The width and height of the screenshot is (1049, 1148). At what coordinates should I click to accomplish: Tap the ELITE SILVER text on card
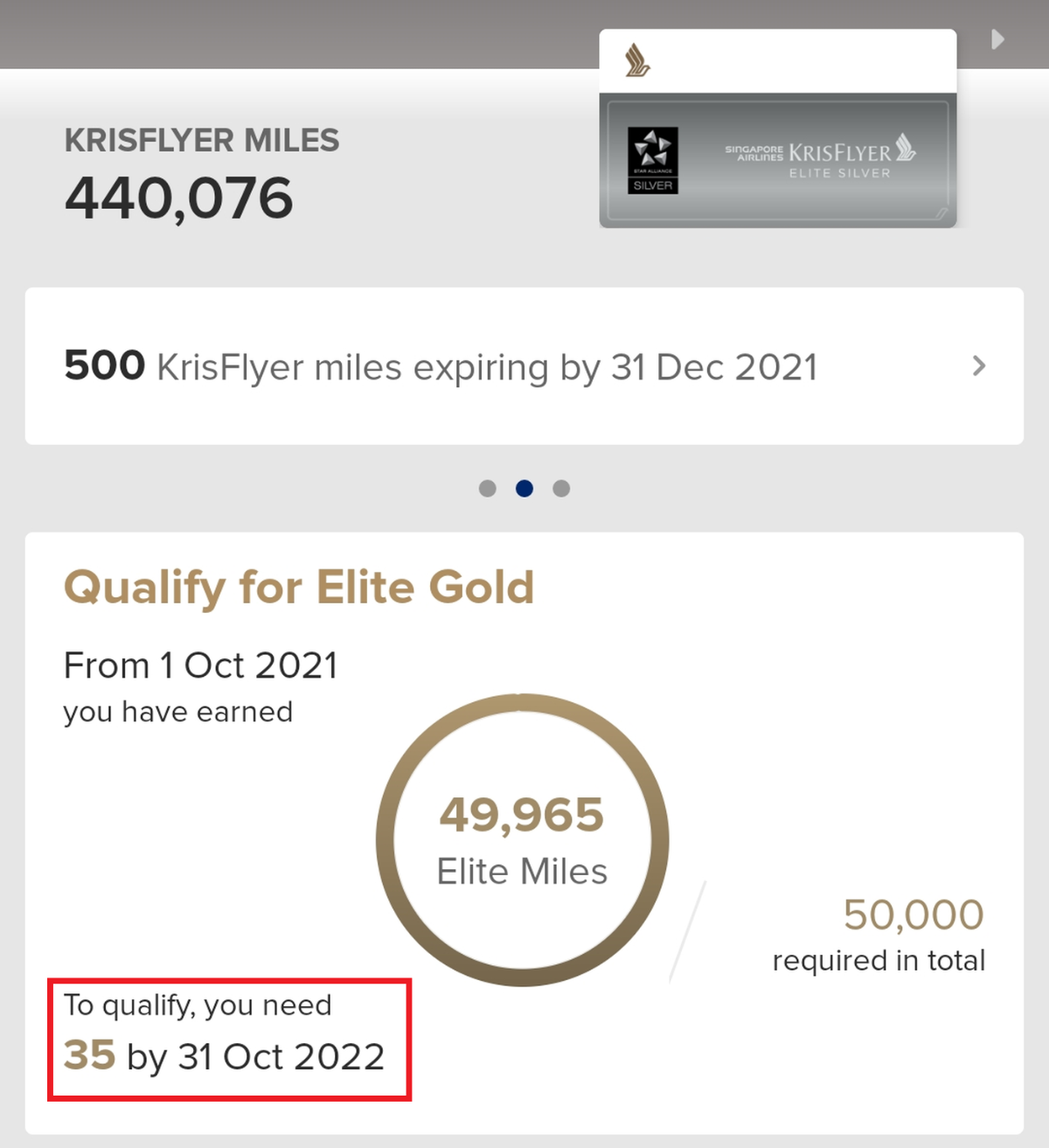[x=840, y=173]
